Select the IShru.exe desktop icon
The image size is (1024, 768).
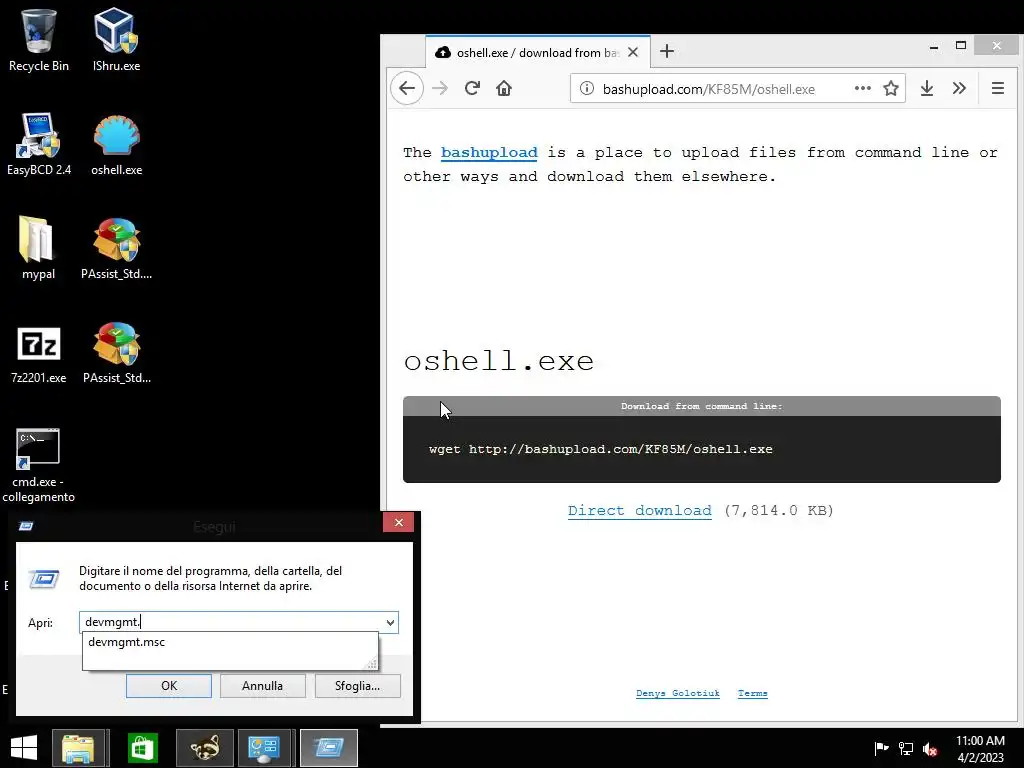point(116,39)
